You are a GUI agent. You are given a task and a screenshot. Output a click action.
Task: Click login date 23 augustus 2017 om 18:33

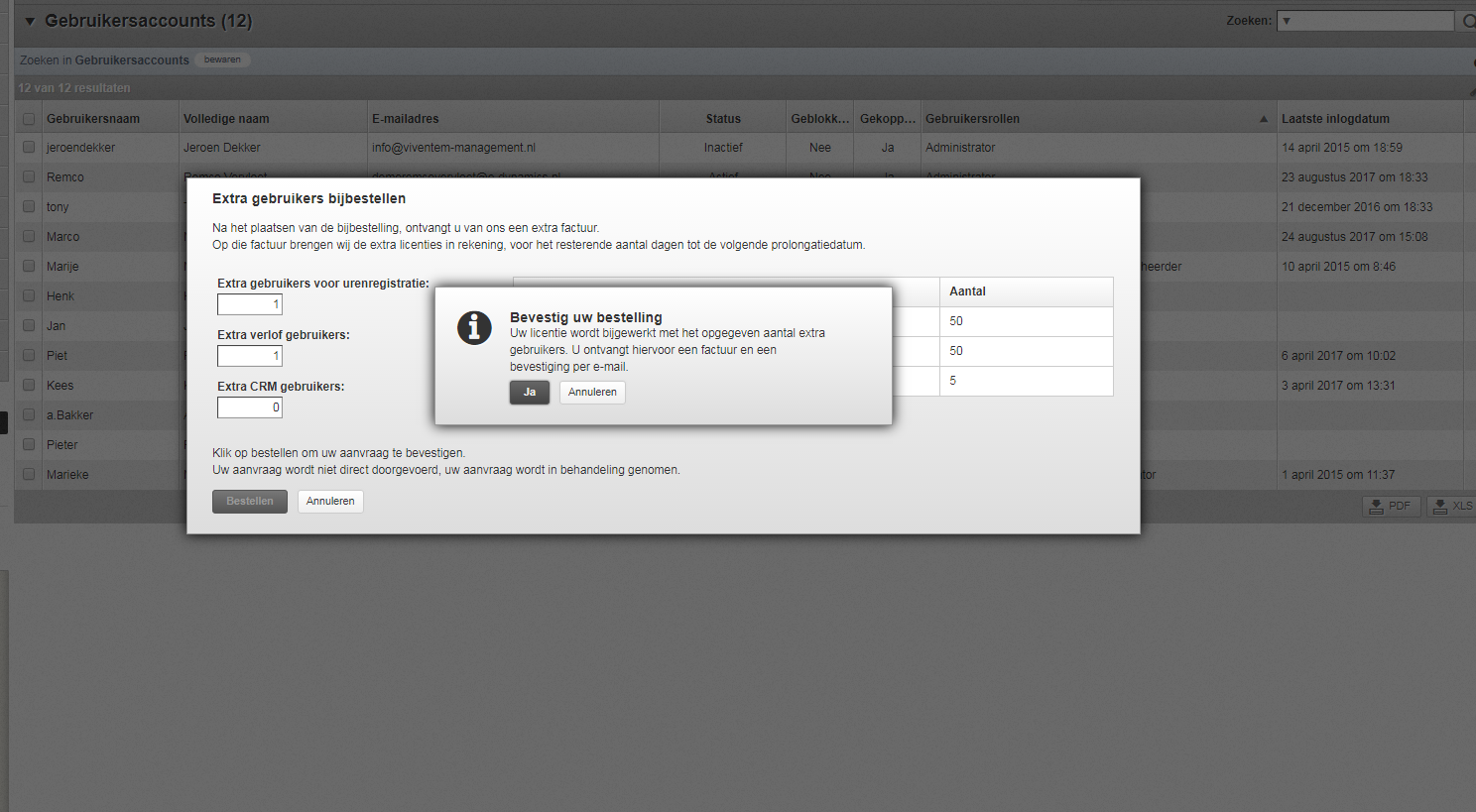coord(1355,177)
